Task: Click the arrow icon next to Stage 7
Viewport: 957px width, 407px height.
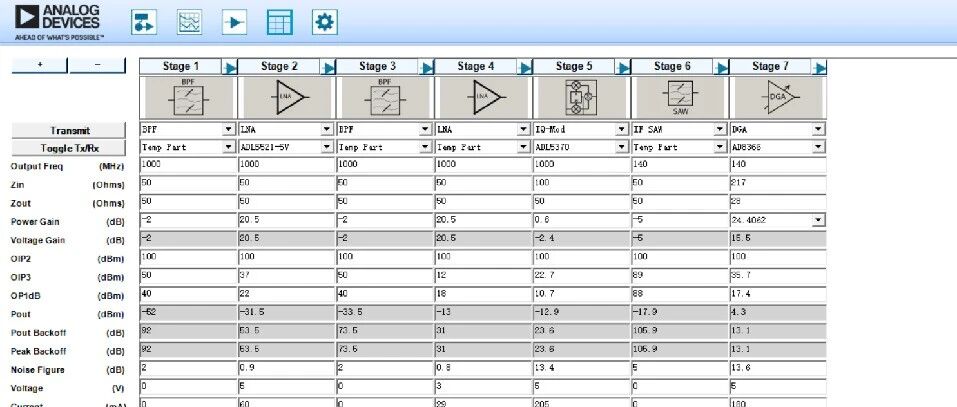Action: 820,67
